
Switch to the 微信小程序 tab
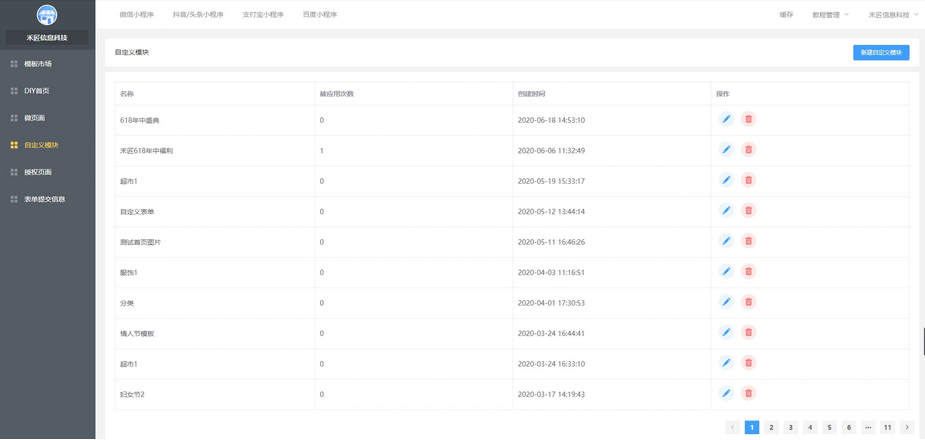(137, 15)
